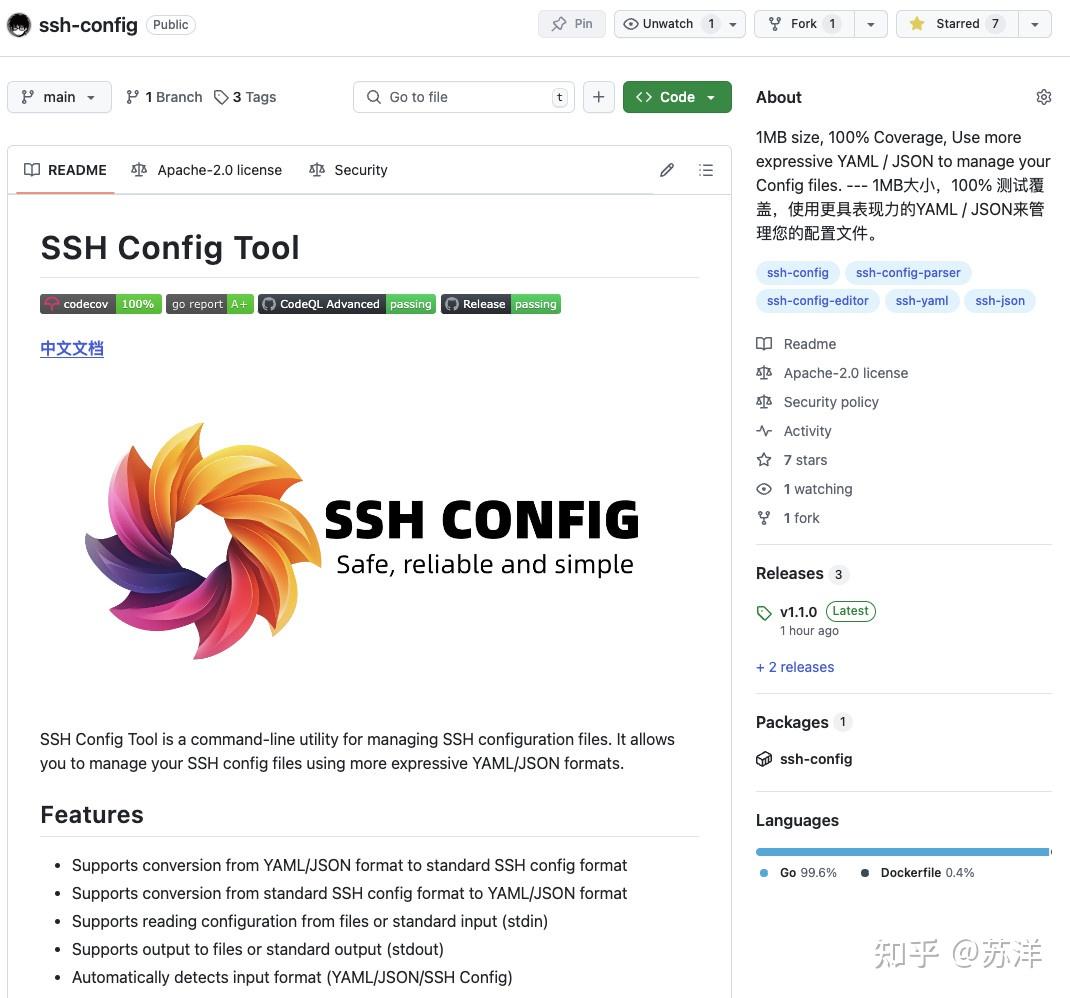Image resolution: width=1070 pixels, height=998 pixels.
Task: Click Go 99.6% language entry
Action: click(x=798, y=873)
